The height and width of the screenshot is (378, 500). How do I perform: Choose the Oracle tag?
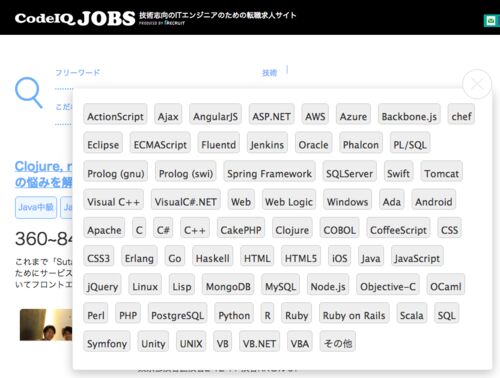tap(313, 142)
